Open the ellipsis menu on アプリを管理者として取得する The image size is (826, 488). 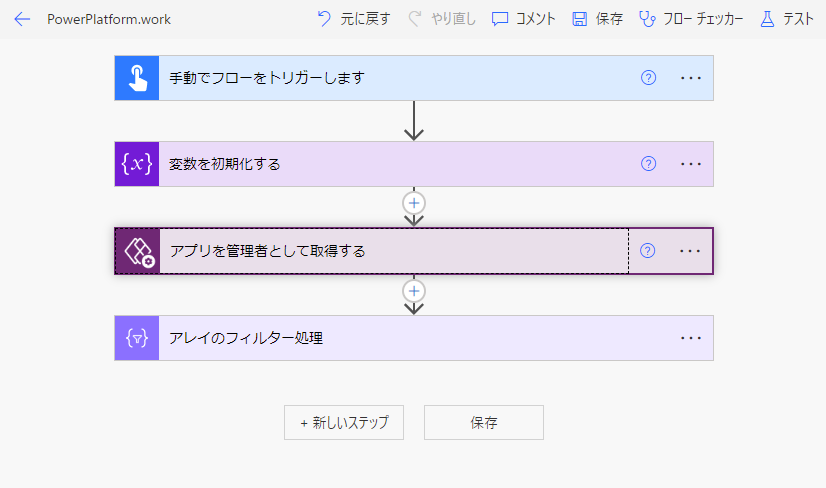point(690,251)
